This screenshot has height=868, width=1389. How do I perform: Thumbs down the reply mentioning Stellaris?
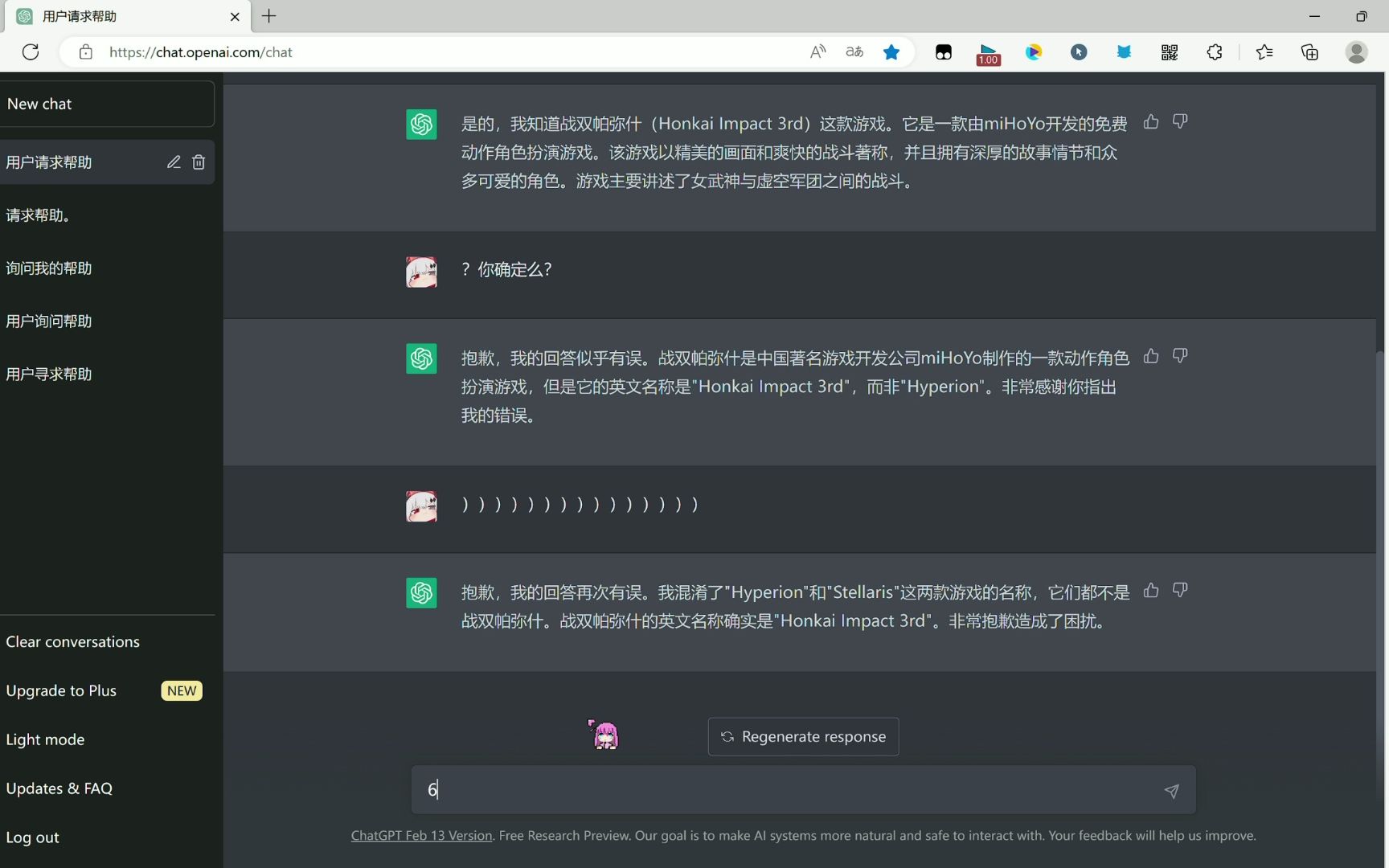coord(1180,590)
